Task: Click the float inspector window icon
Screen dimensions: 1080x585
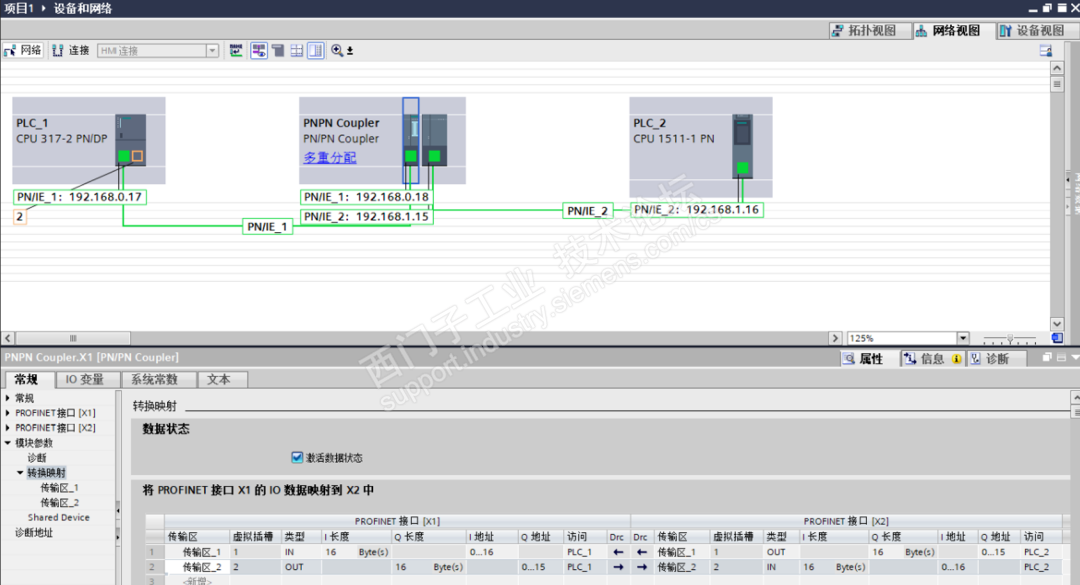Action: click(x=1047, y=357)
